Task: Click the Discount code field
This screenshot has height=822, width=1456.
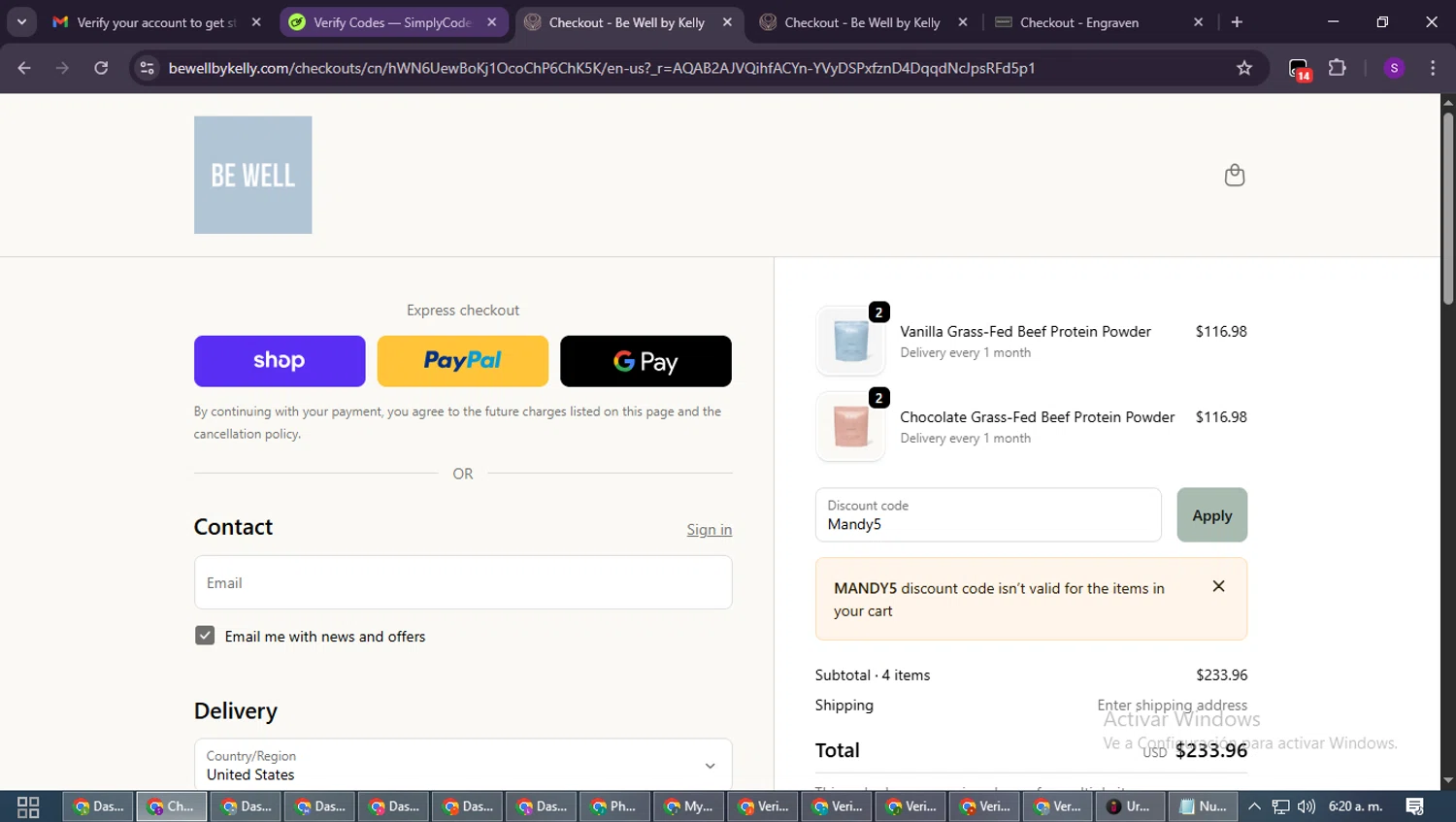Action: pos(988,515)
